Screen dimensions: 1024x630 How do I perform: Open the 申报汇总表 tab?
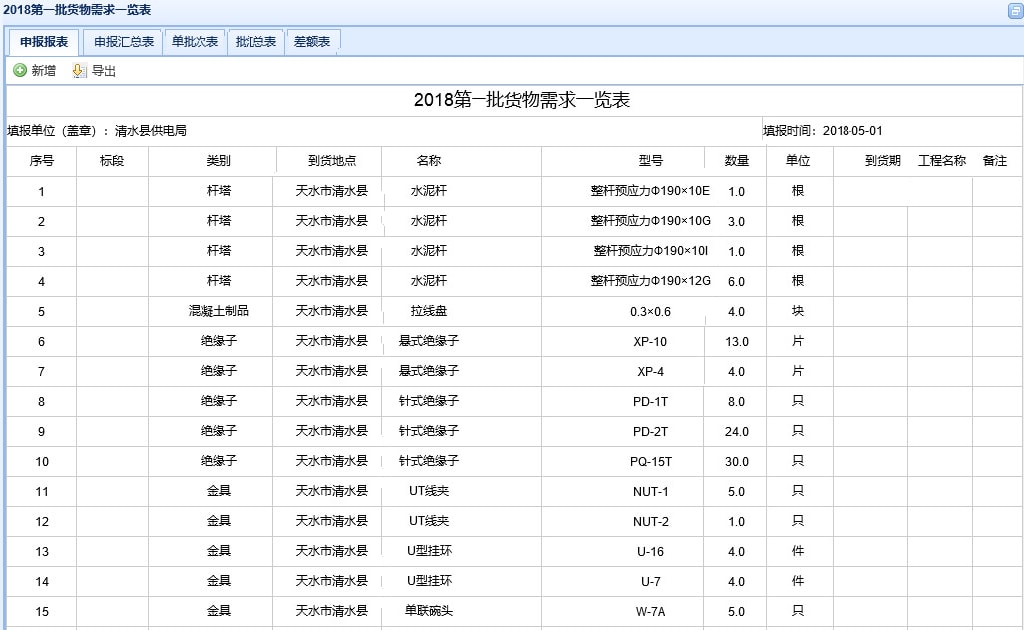[x=123, y=42]
